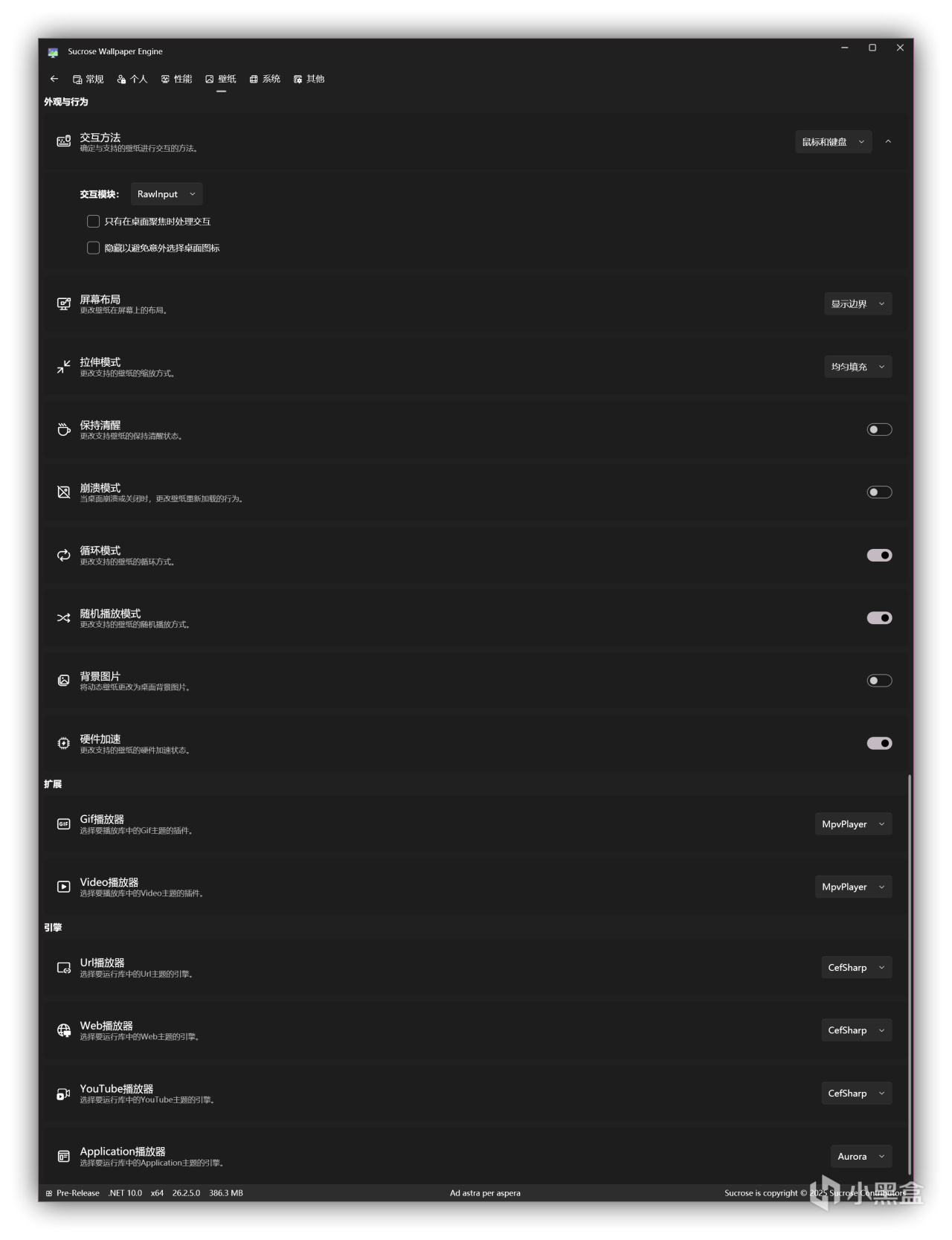Click the 循环模式 loop icon
Viewport: 952px width, 1240px height.
tap(64, 555)
